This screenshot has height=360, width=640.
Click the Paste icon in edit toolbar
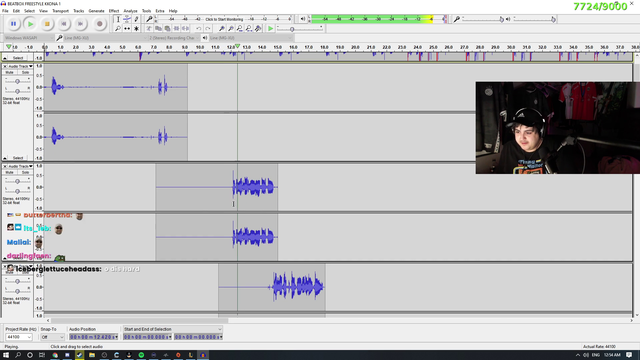pos(167,29)
